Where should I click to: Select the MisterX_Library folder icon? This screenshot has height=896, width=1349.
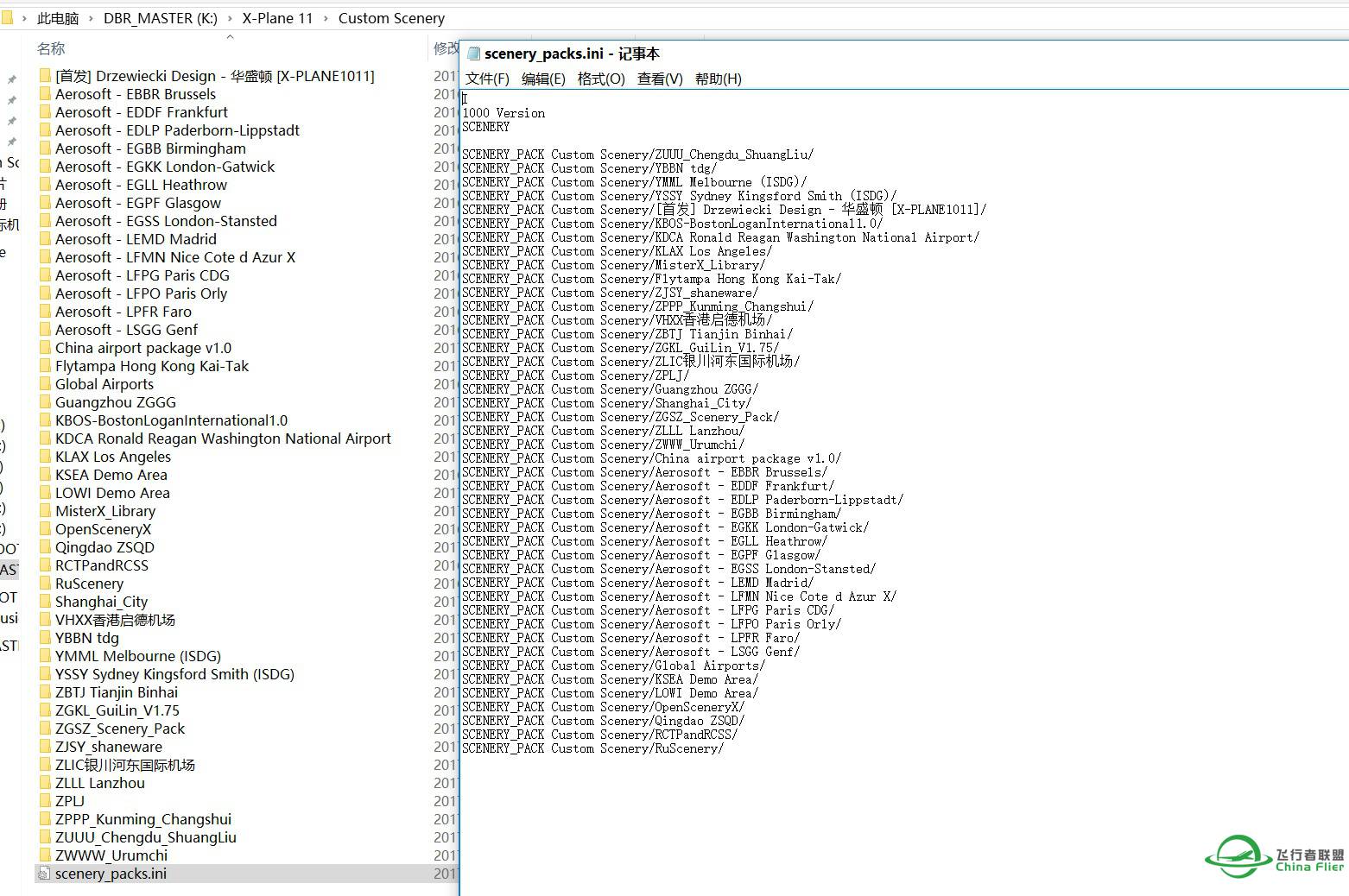coord(45,511)
